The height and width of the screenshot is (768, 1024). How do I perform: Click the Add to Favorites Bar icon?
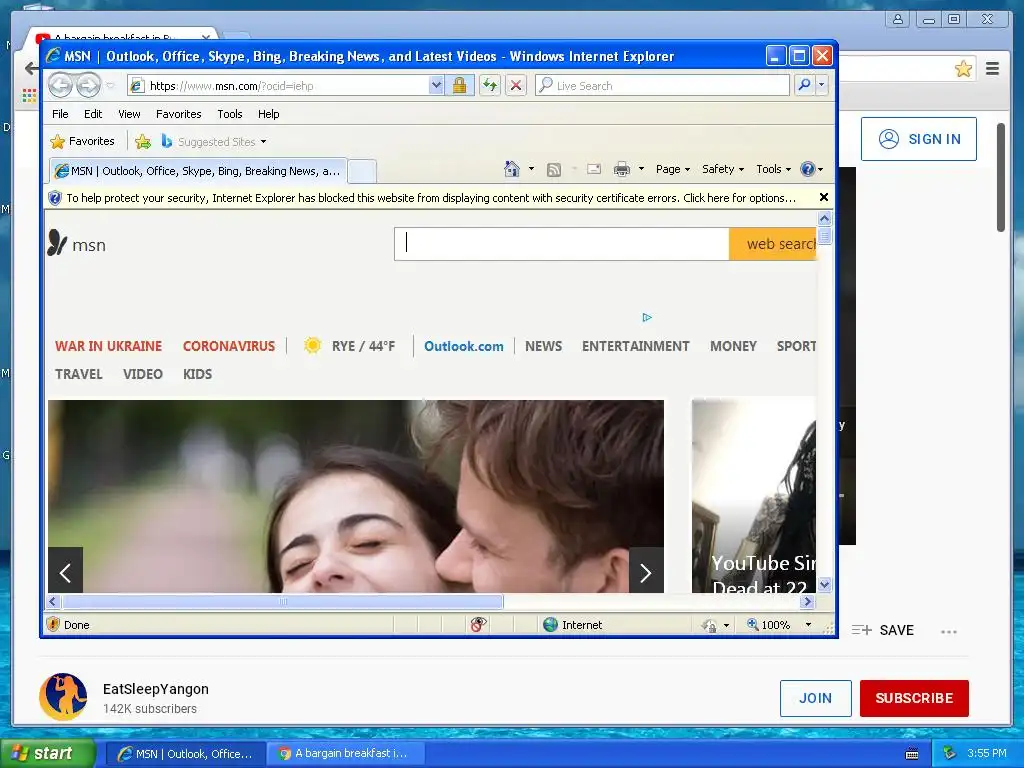[142, 141]
